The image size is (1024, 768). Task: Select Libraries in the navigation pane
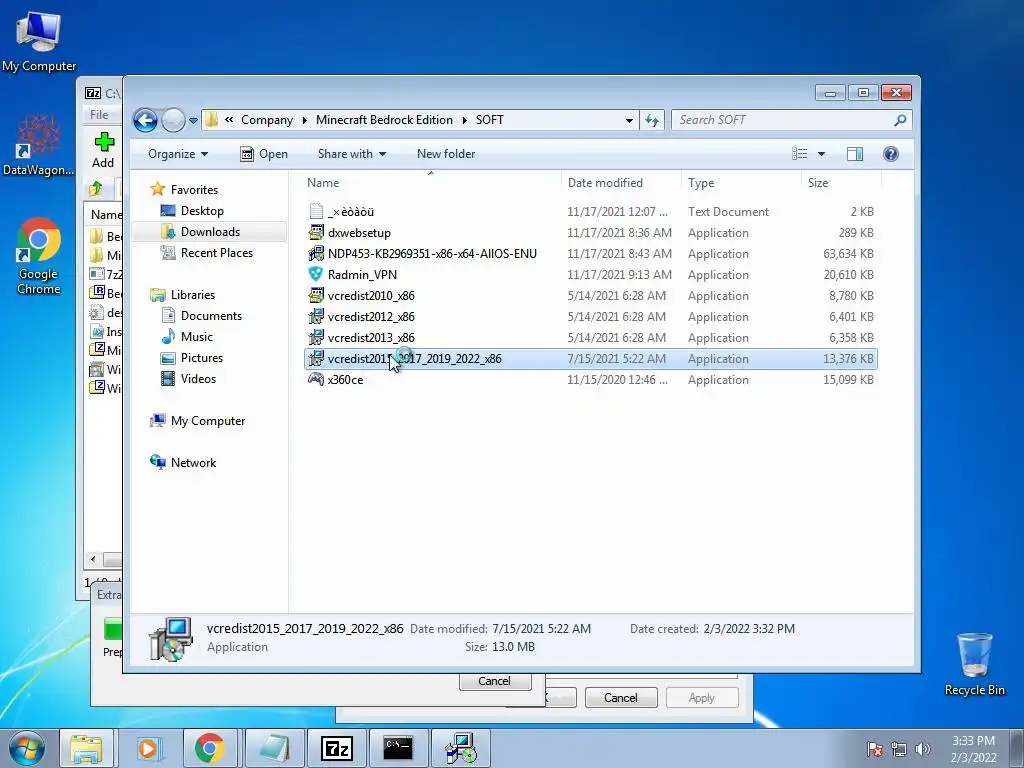(193, 295)
